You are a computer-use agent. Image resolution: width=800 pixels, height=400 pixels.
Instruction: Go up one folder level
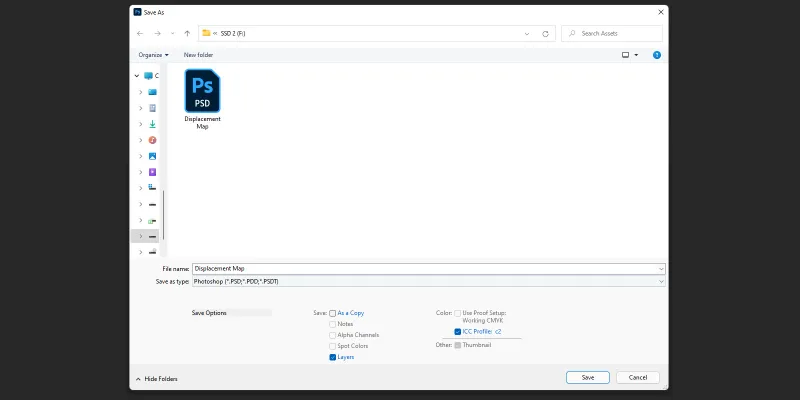(x=187, y=34)
